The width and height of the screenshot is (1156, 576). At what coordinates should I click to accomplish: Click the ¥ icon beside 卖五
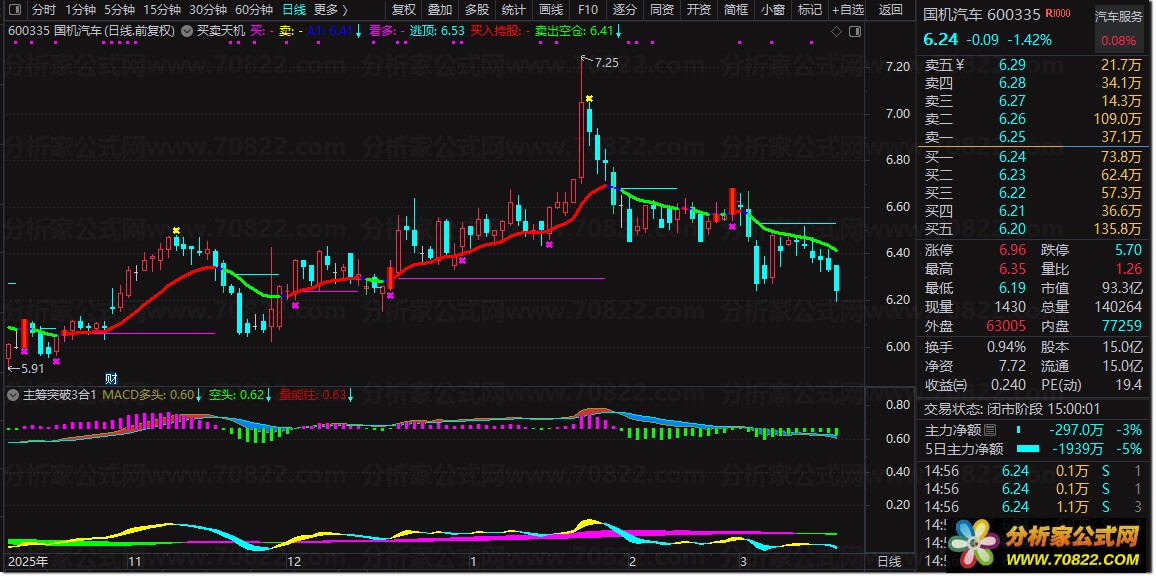pyautogui.click(x=960, y=65)
